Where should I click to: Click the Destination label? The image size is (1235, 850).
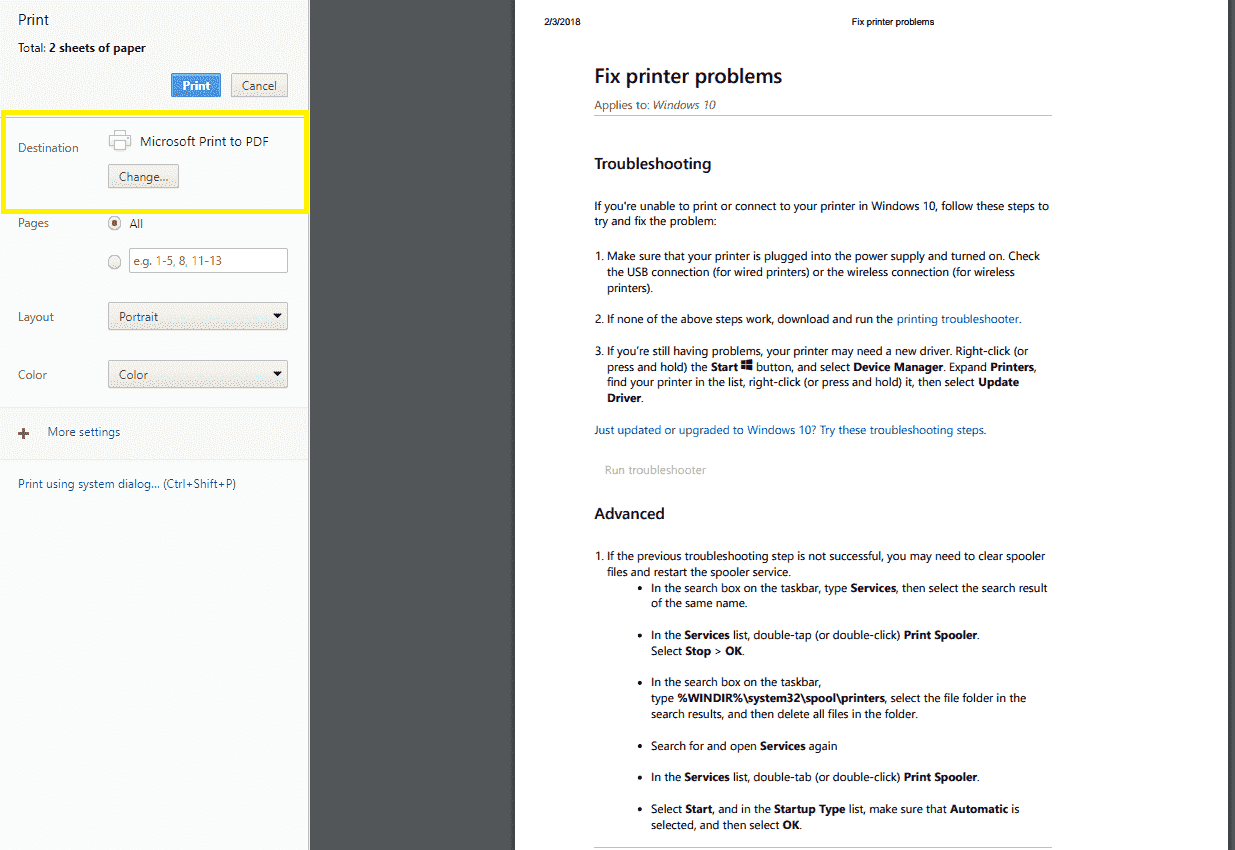(x=48, y=147)
